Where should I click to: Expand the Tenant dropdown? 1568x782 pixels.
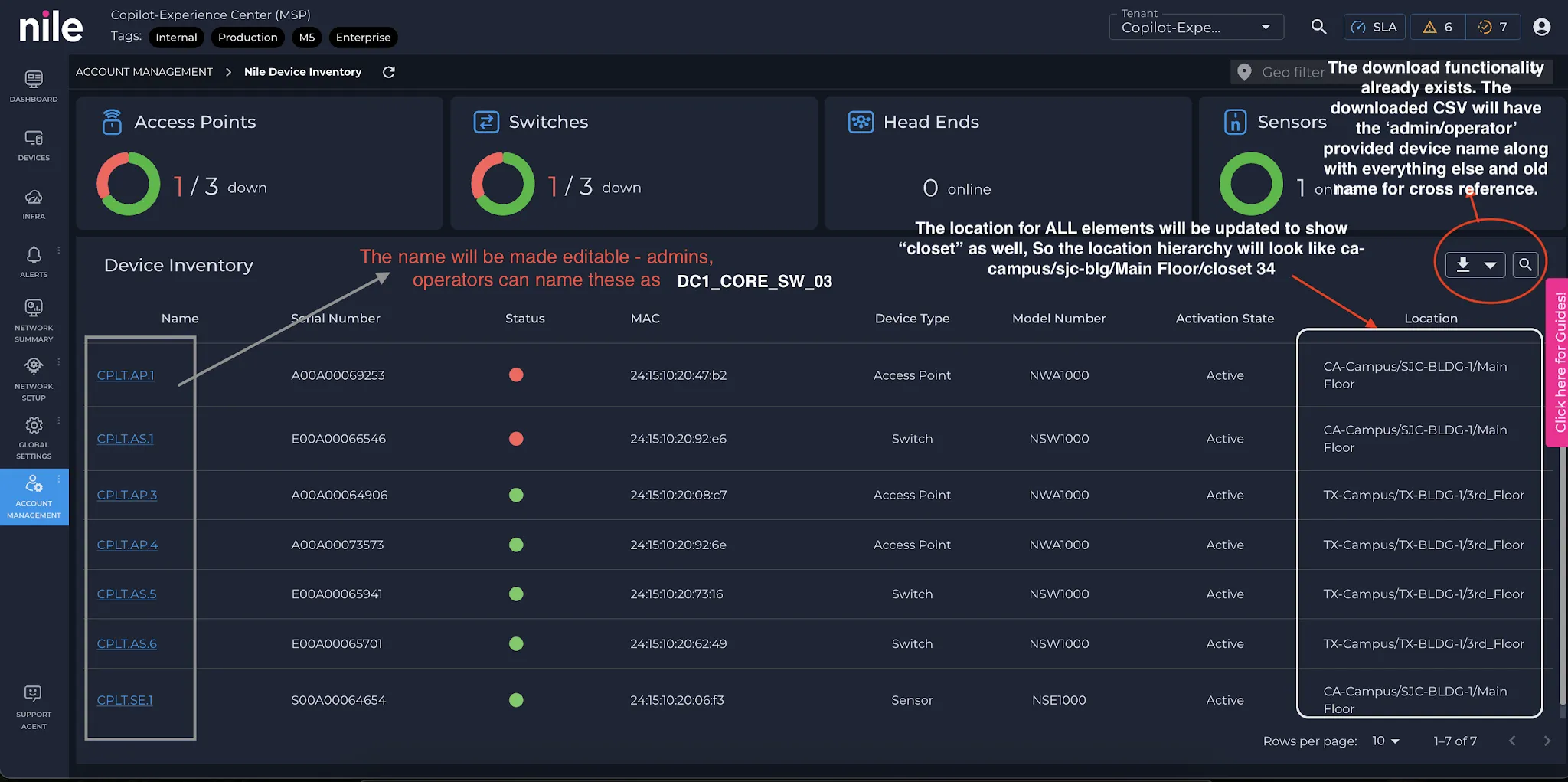click(x=1196, y=27)
